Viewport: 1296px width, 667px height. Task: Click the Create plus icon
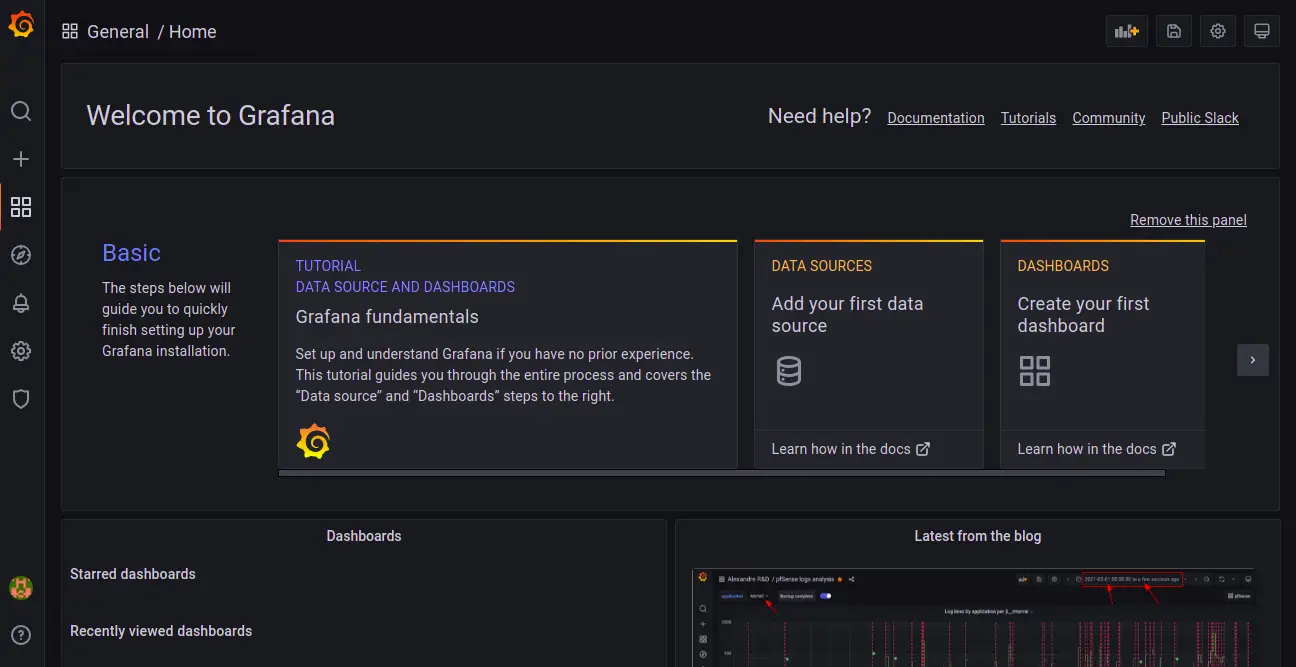click(21, 159)
